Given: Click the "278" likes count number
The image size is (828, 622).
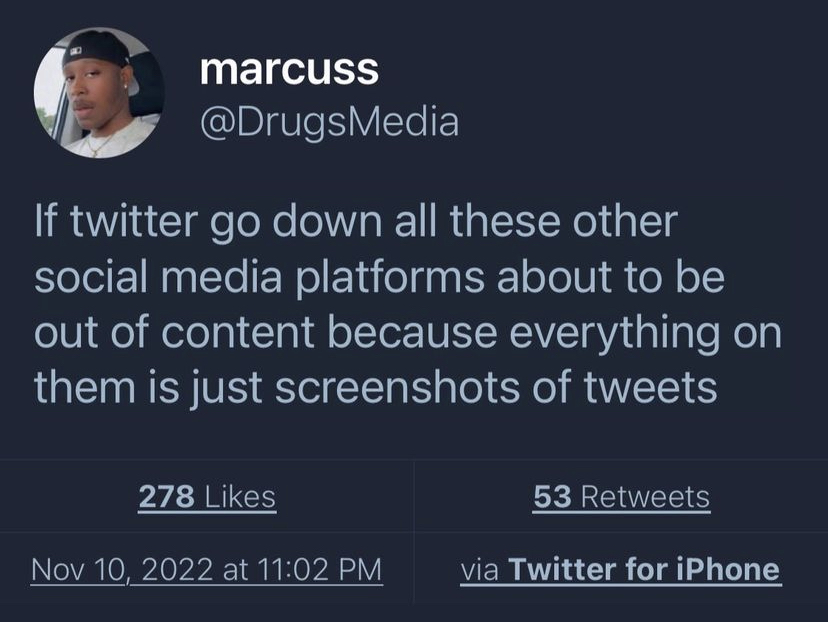Looking at the screenshot, I should tap(166, 496).
